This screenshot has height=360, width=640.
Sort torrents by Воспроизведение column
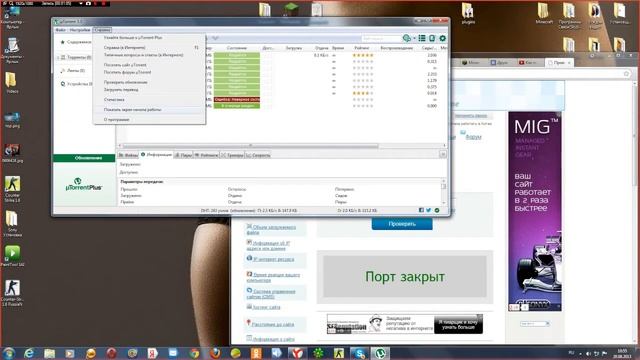[x=397, y=48]
